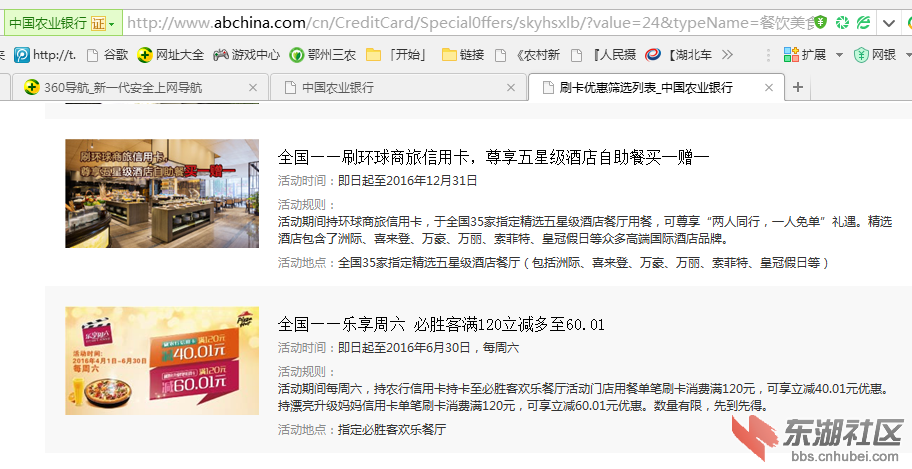Open the 「开始」 bookmark folder
Image resolution: width=912 pixels, height=469 pixels.
[x=398, y=55]
